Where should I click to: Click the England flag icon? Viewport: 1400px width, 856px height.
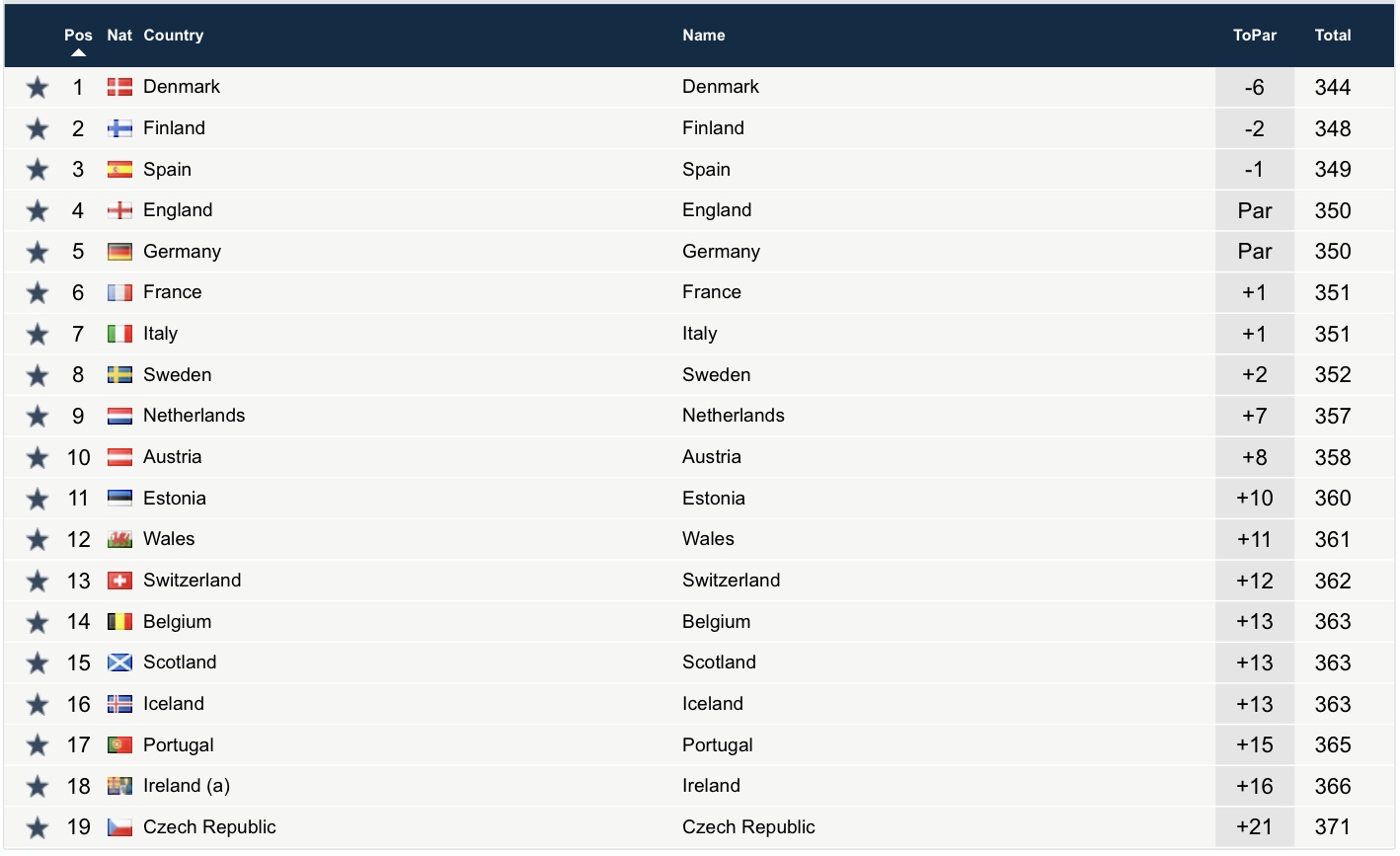[x=119, y=210]
